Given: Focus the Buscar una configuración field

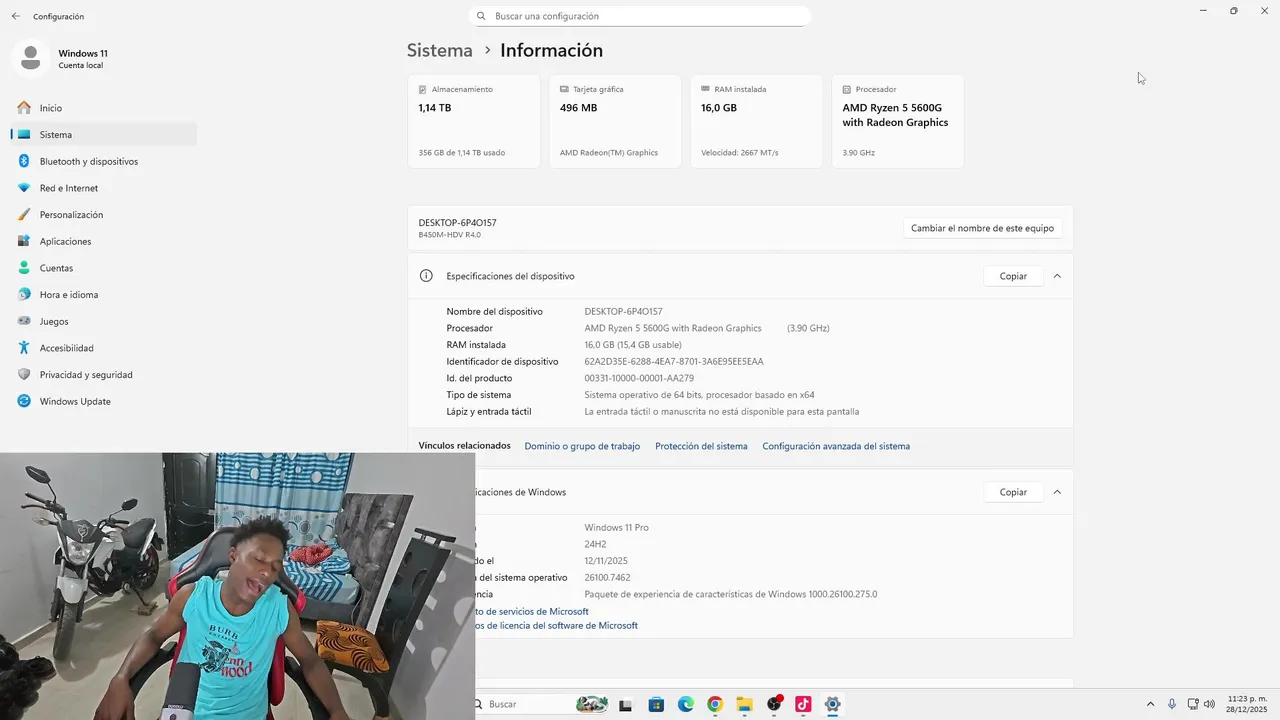Looking at the screenshot, I should [x=639, y=16].
